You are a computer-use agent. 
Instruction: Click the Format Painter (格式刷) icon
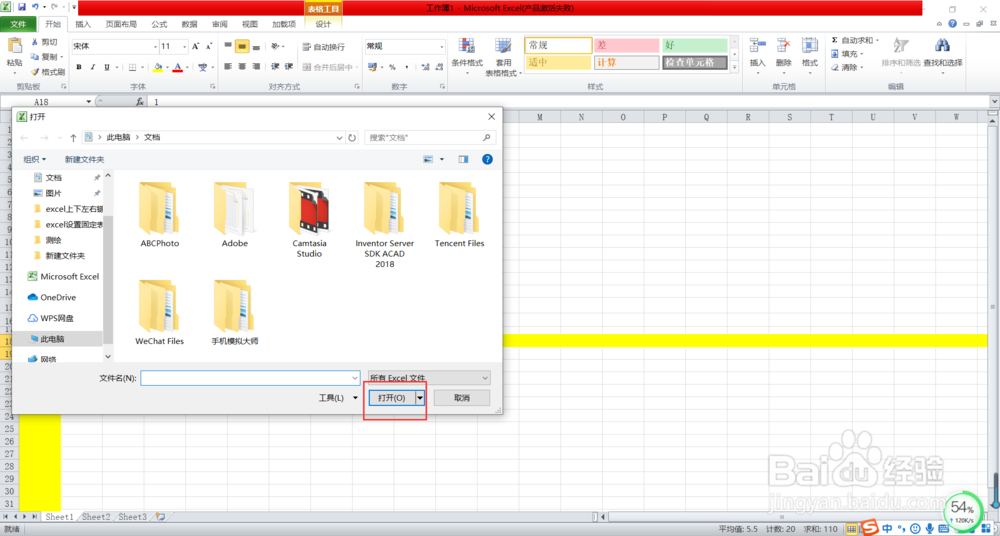coord(35,71)
